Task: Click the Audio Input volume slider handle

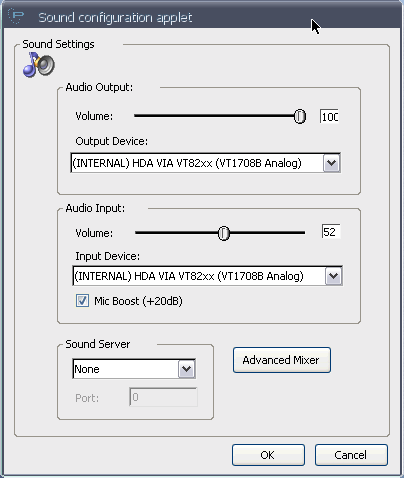Action: click(x=224, y=233)
